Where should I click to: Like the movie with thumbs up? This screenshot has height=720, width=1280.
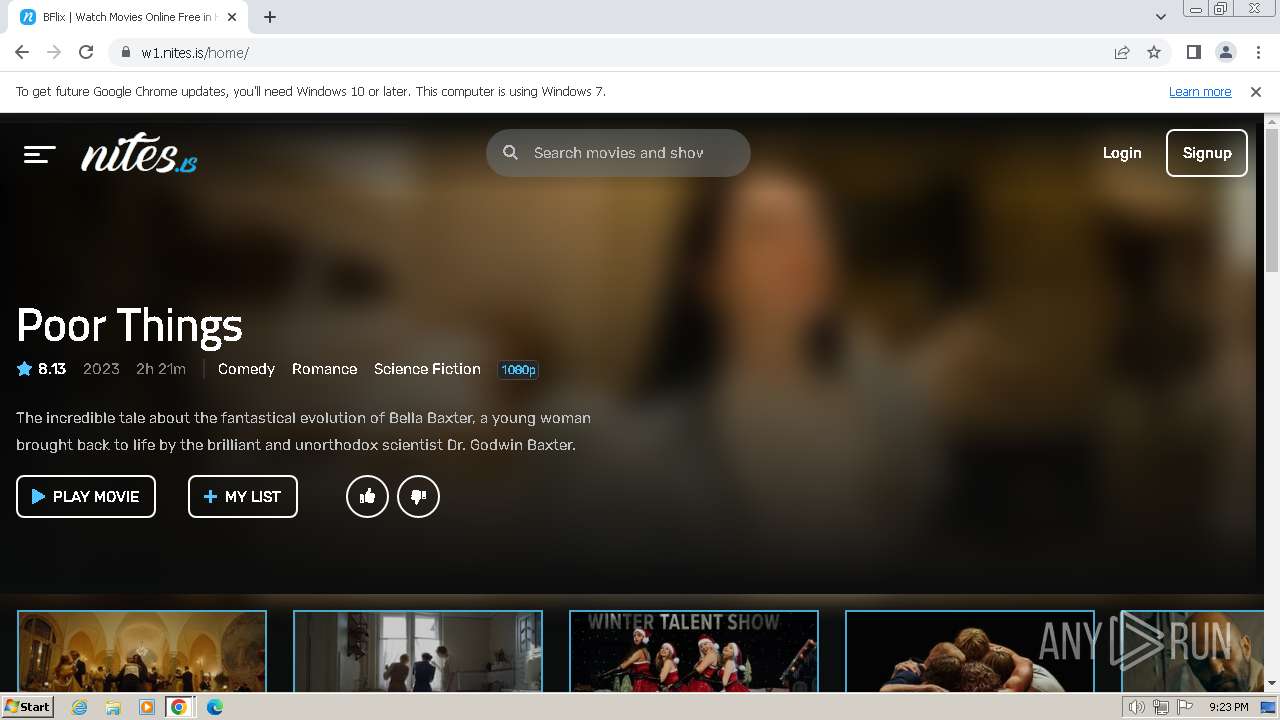[x=367, y=496]
